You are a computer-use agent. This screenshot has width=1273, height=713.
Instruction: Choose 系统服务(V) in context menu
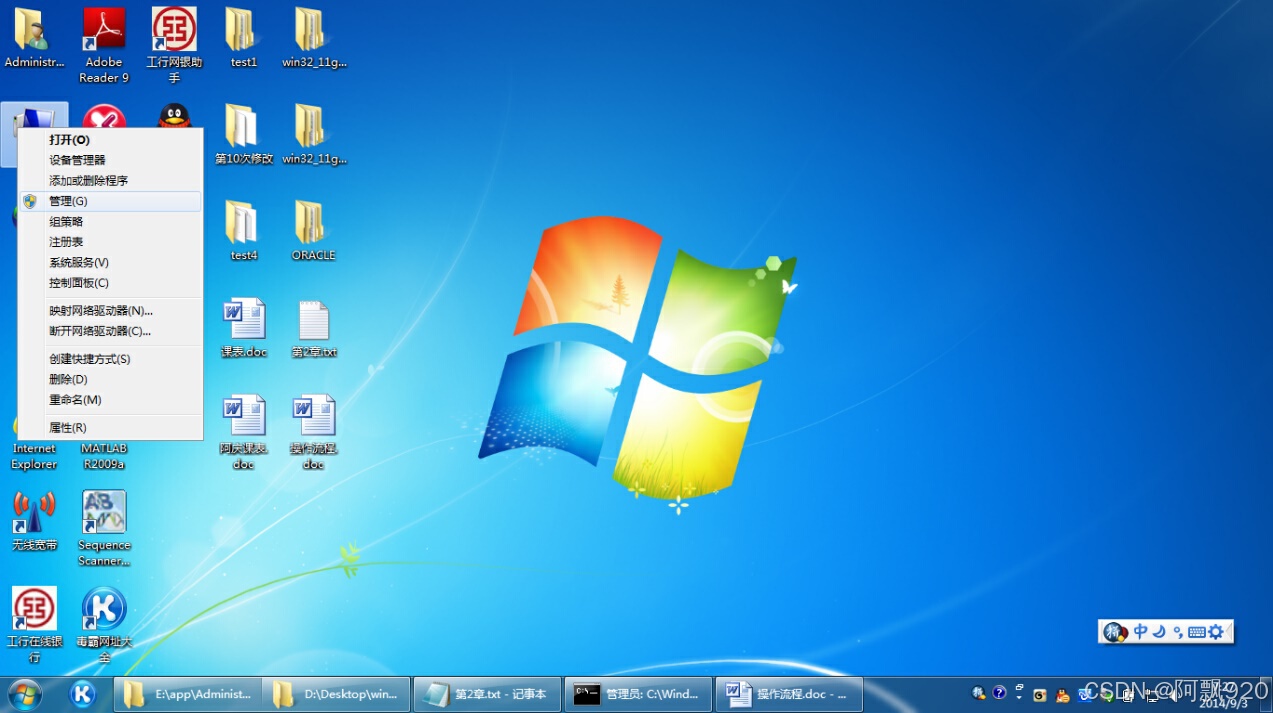pos(111,263)
